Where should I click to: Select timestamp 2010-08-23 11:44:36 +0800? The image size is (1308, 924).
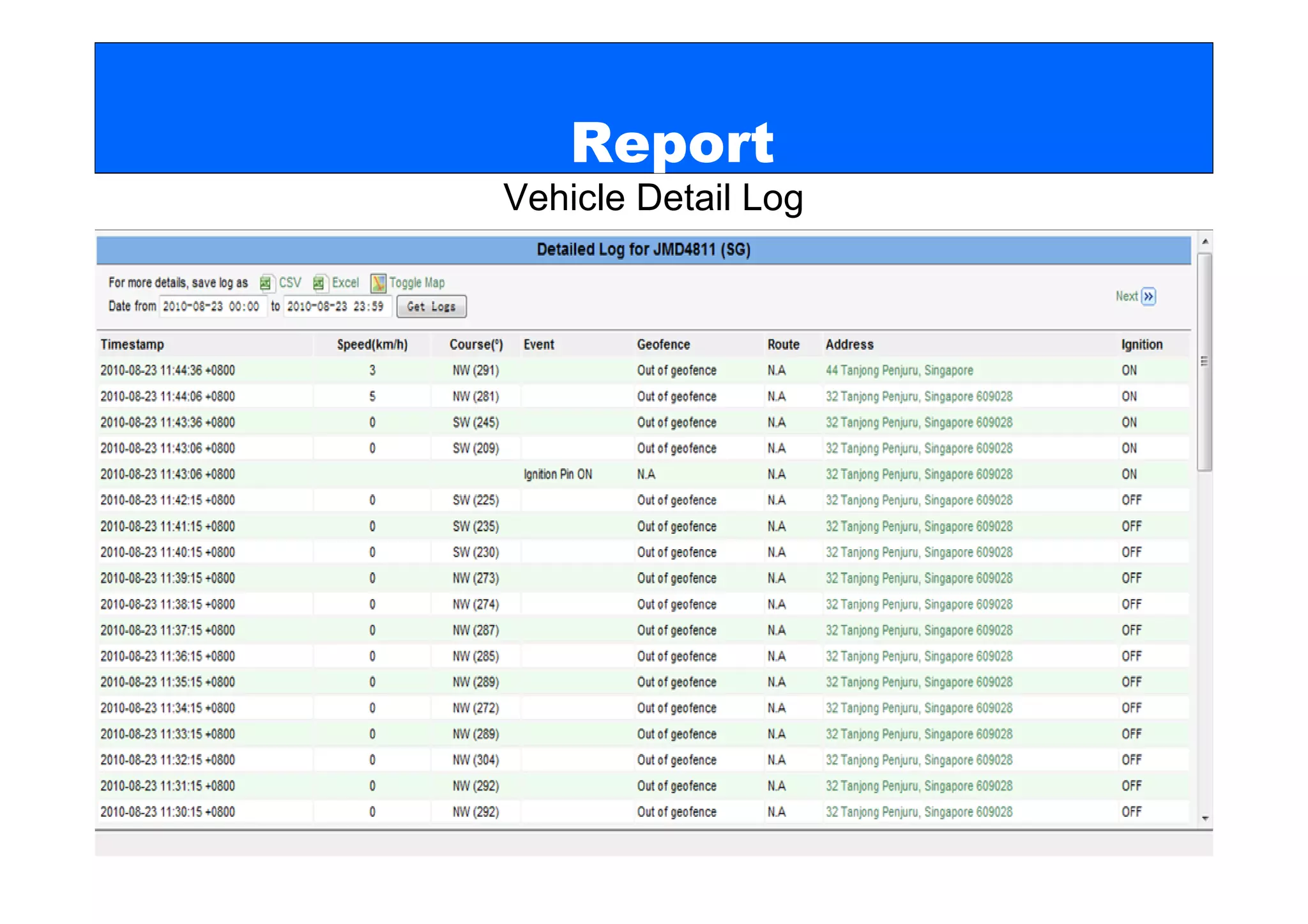[168, 370]
